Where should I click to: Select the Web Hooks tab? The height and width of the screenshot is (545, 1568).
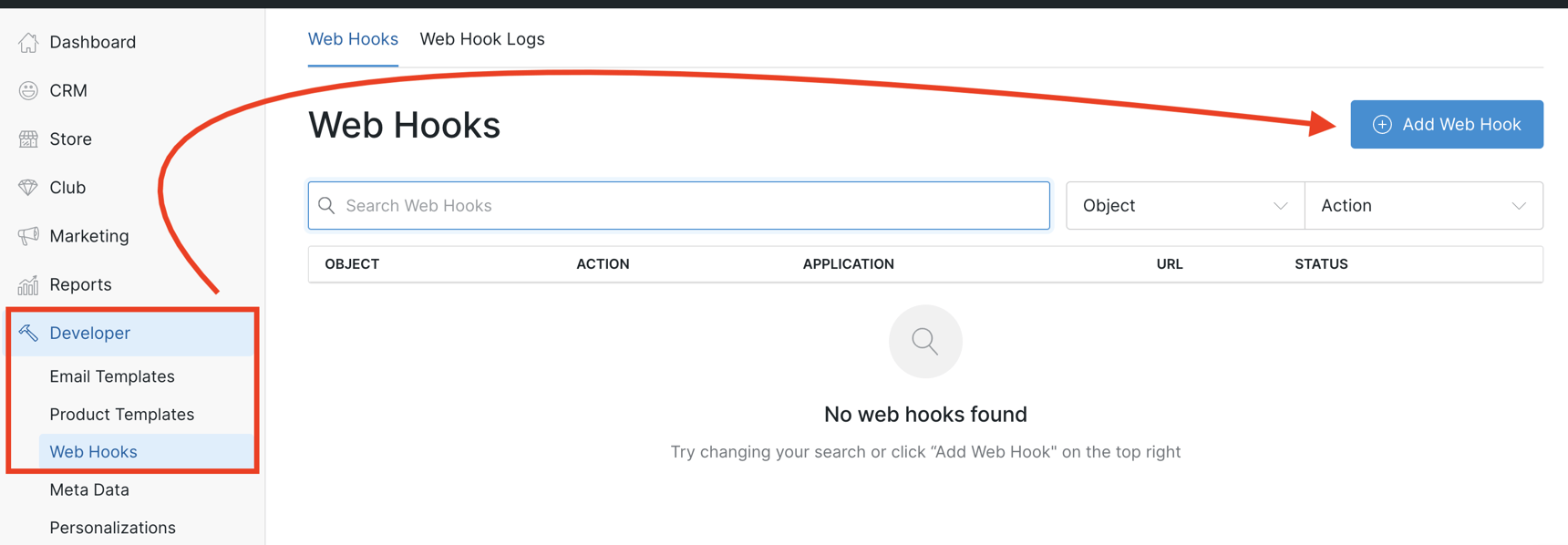pos(353,38)
